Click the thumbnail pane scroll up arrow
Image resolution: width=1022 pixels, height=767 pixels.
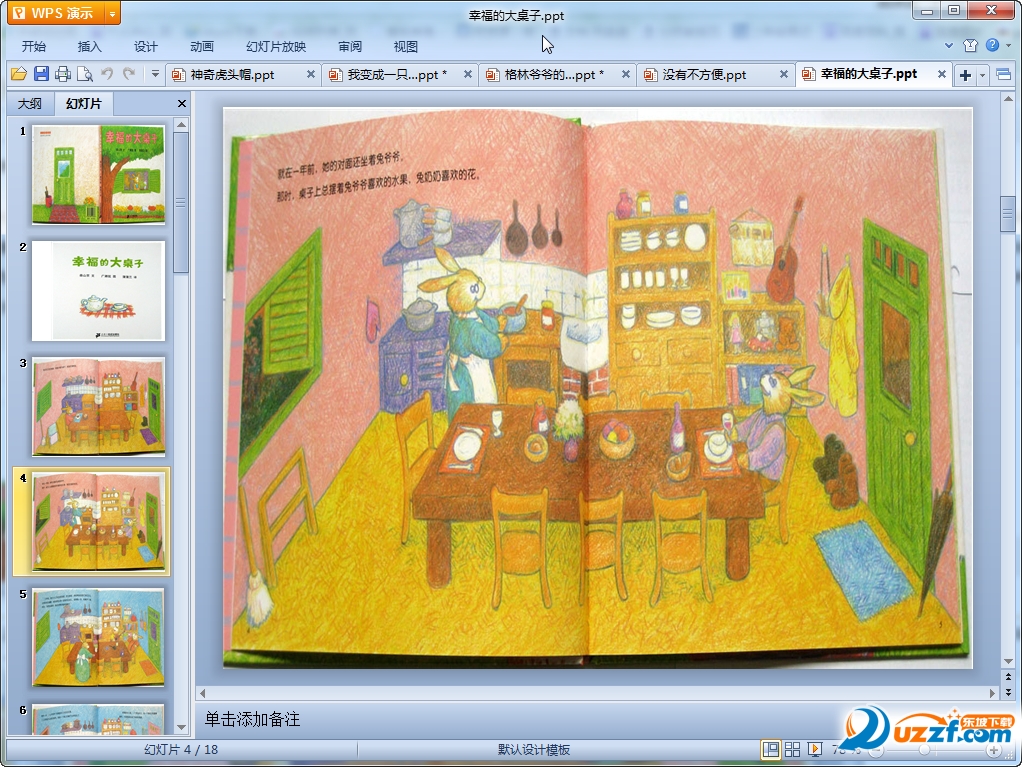tap(182, 124)
